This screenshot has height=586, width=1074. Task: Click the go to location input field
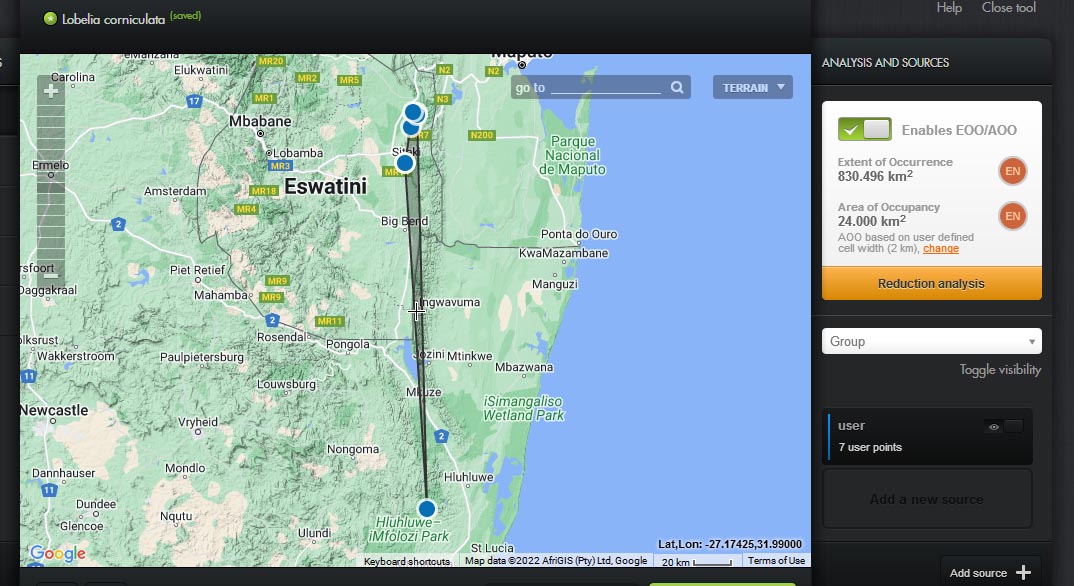606,88
